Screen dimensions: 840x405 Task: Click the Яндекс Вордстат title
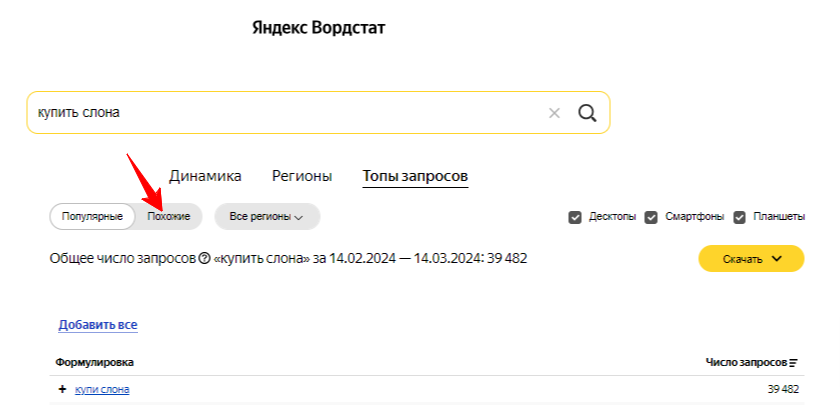click(319, 28)
